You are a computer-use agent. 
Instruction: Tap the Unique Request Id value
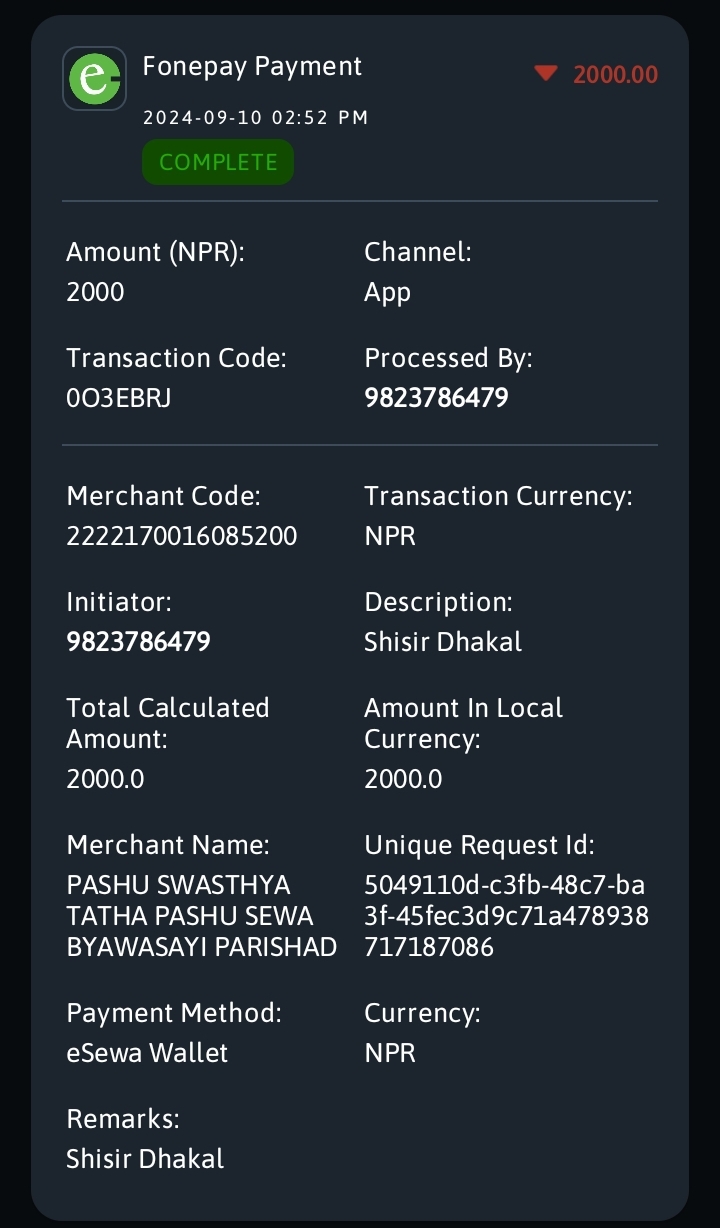pyautogui.click(x=506, y=916)
